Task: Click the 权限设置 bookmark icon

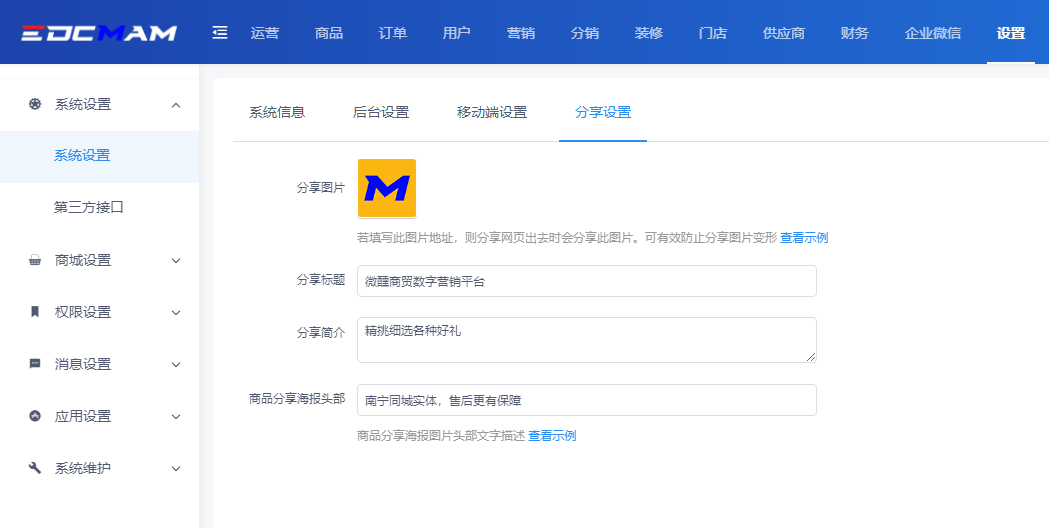Action: point(35,312)
